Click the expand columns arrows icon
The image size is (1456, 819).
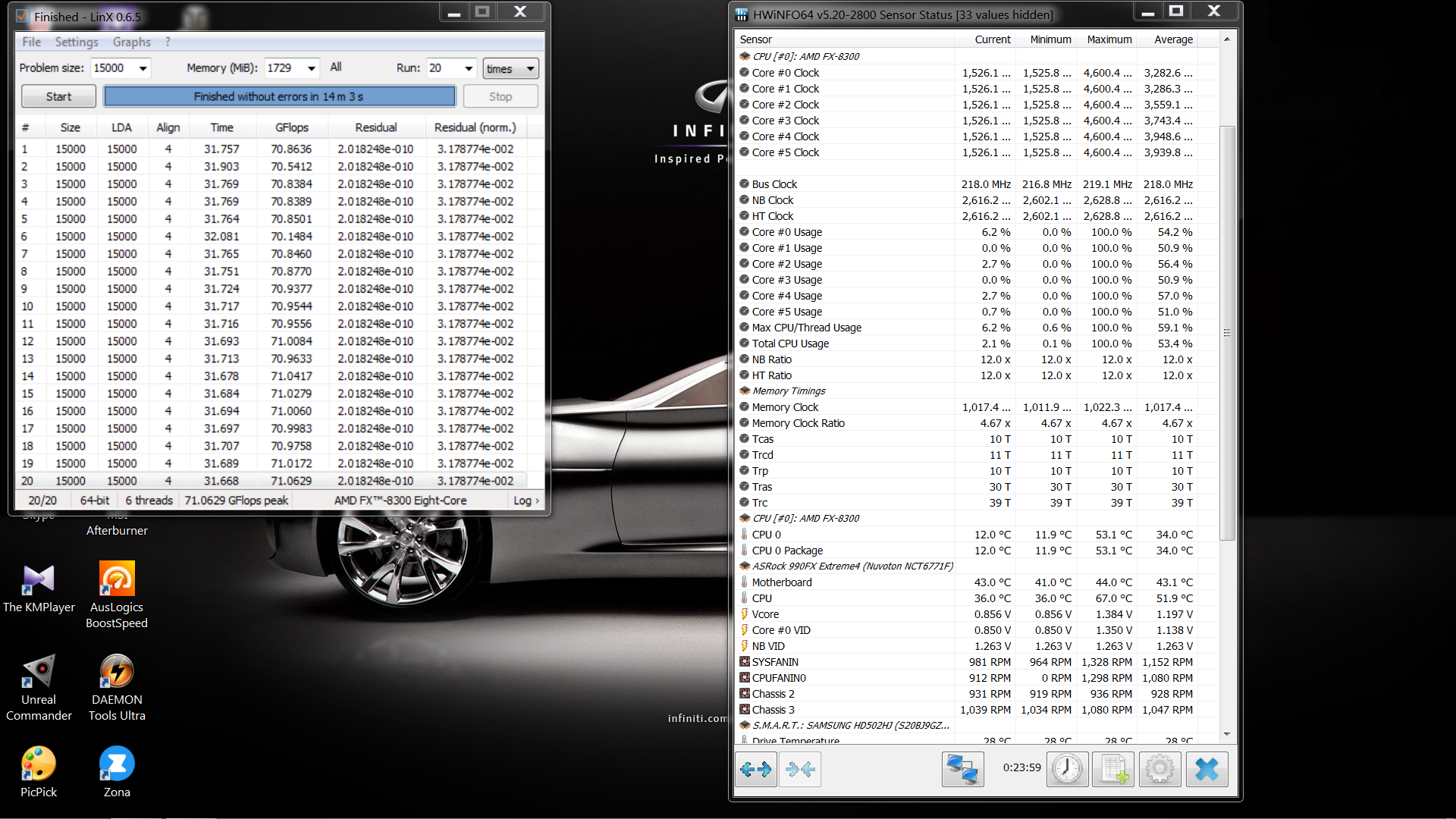point(755,770)
